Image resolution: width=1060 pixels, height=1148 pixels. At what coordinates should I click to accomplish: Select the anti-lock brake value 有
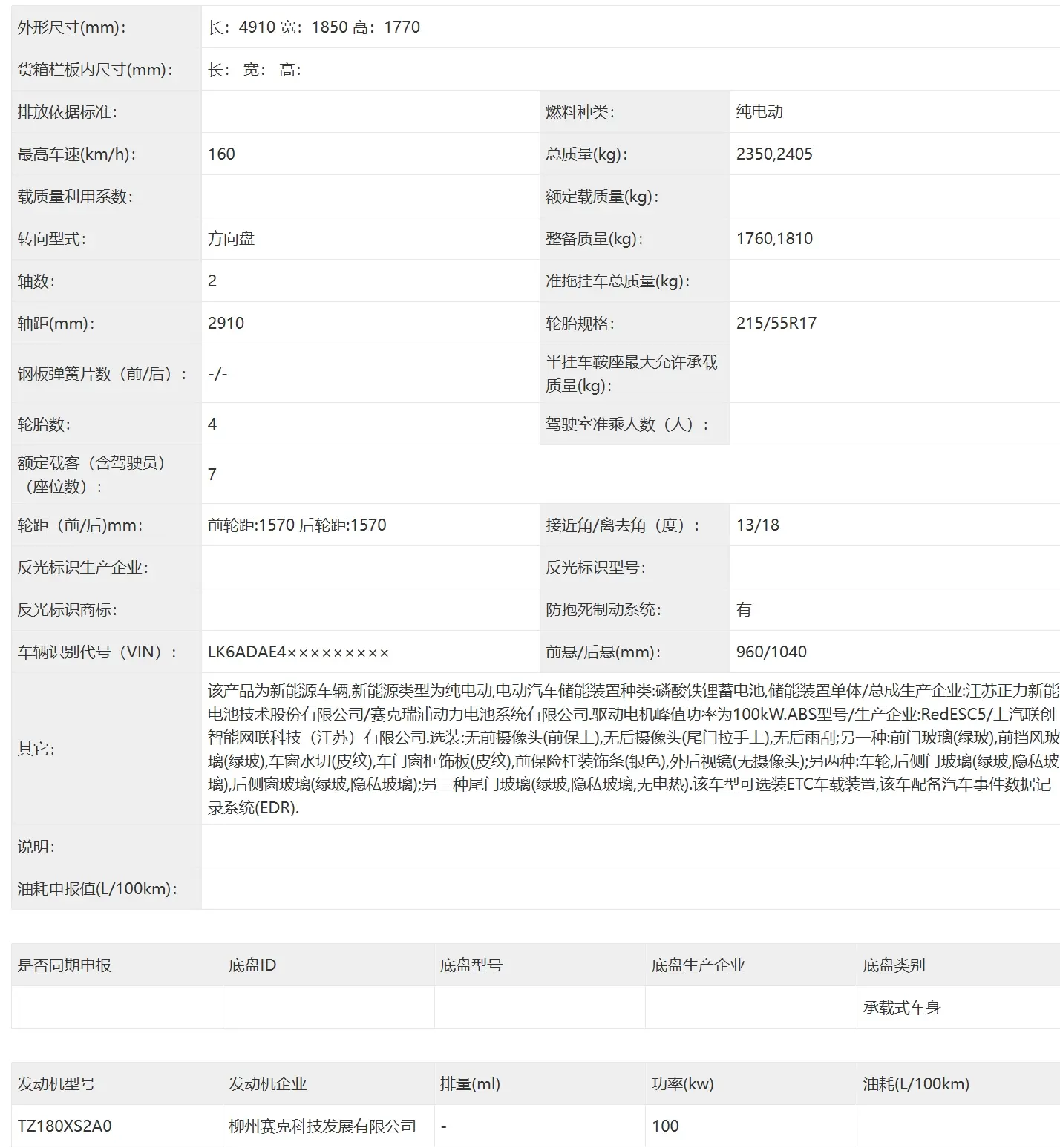[x=744, y=610]
